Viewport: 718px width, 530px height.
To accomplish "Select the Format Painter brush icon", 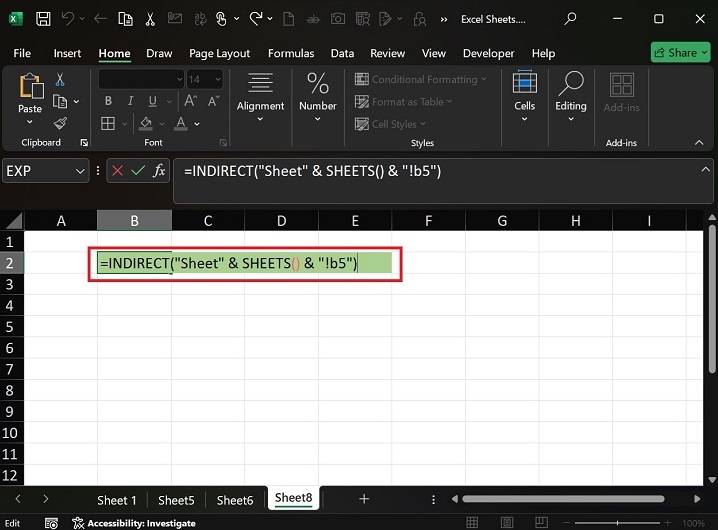I will [60, 124].
